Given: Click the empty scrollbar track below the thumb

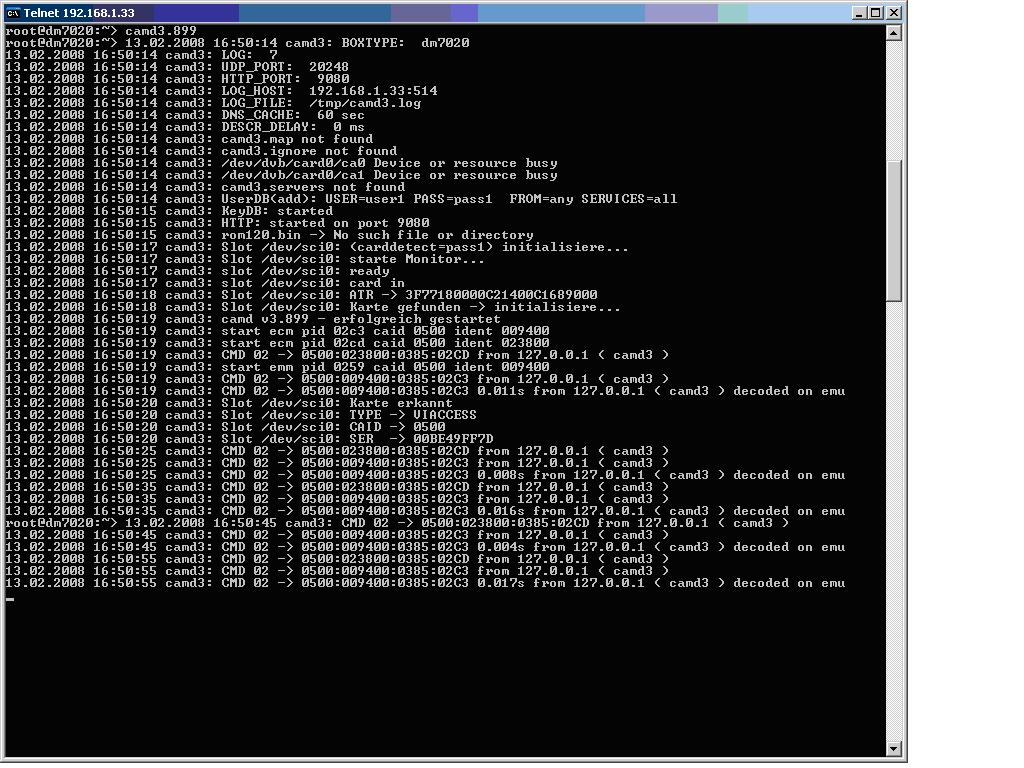Looking at the screenshot, I should [x=894, y=520].
